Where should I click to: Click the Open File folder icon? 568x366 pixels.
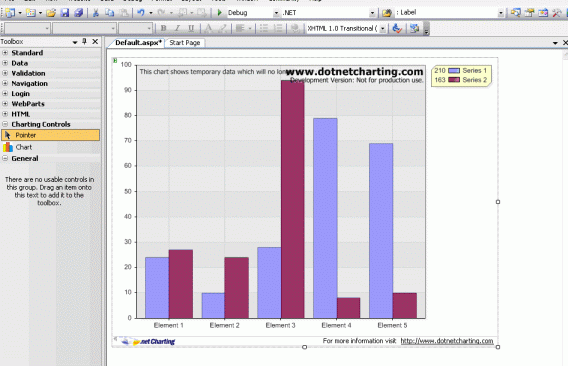[x=51, y=13]
